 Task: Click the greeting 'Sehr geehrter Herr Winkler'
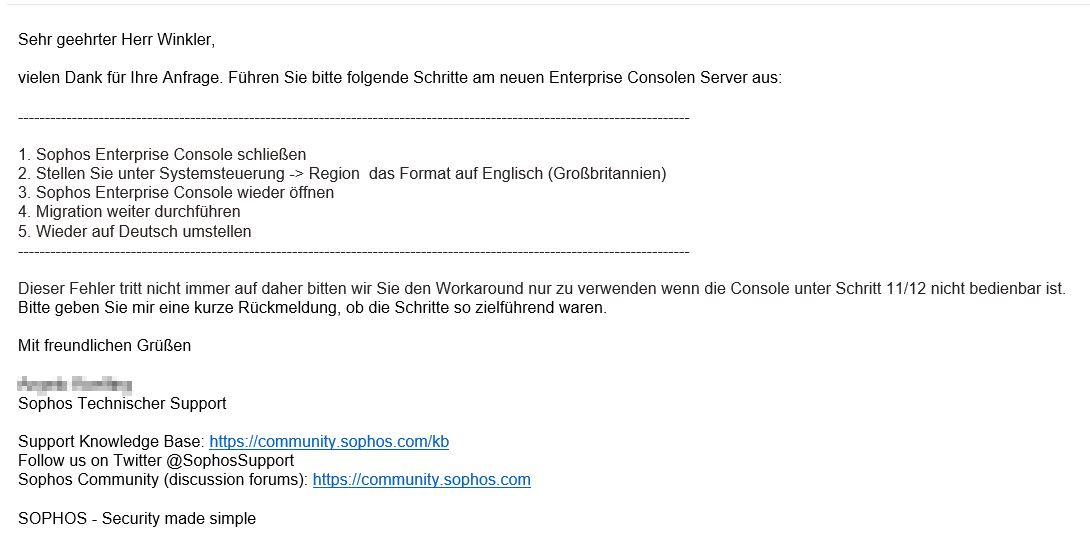pyautogui.click(x=117, y=40)
